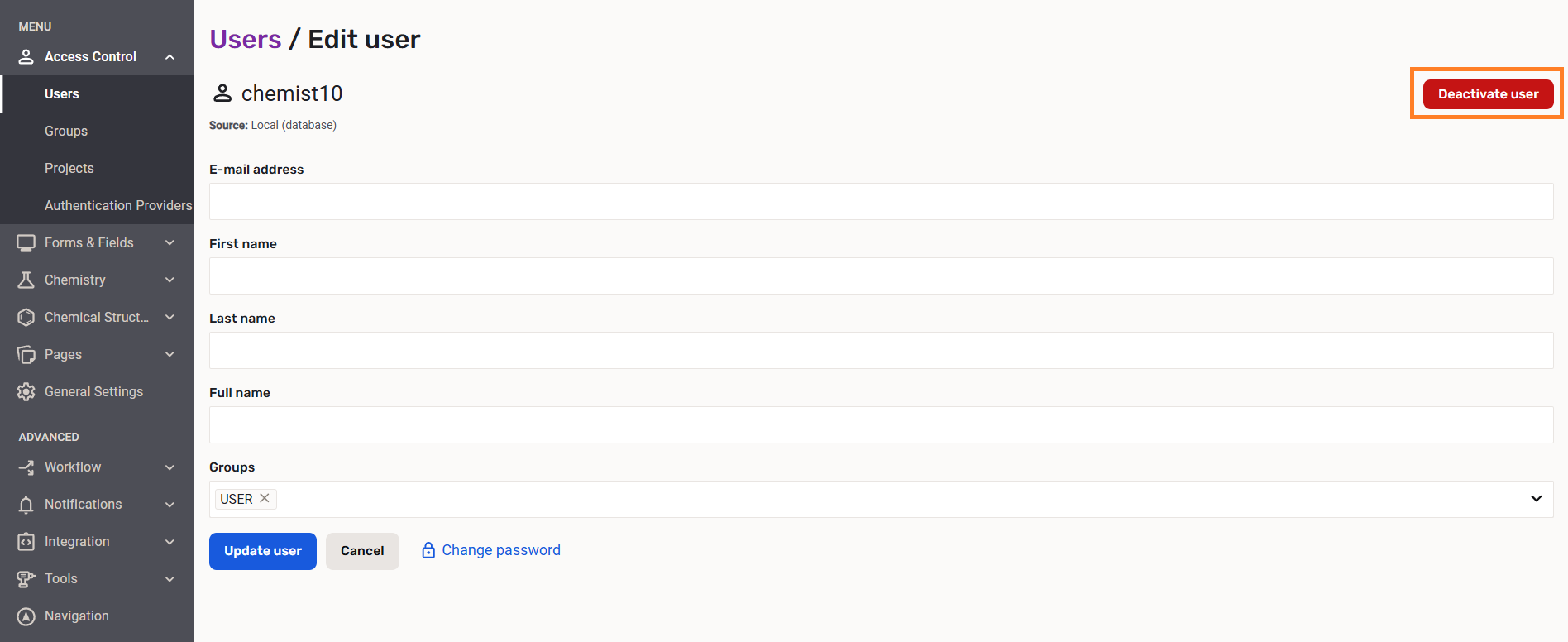Remove the USER group tag

click(x=265, y=498)
